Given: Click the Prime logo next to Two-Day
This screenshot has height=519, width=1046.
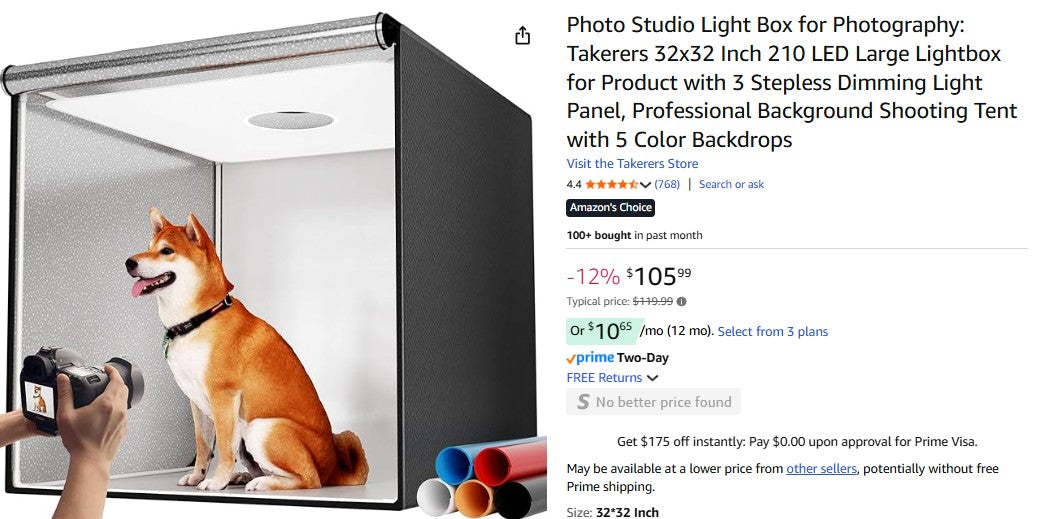Looking at the screenshot, I should point(590,358).
